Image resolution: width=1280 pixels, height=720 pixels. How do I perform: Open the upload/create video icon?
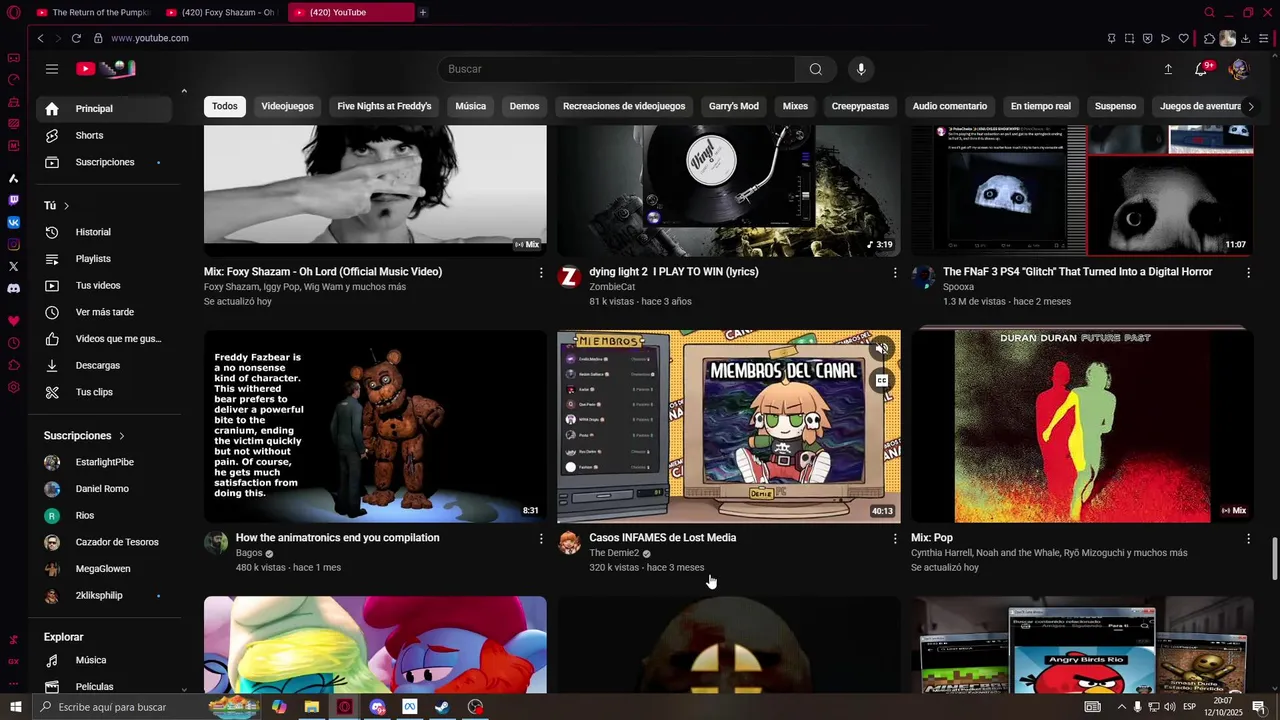click(1168, 69)
